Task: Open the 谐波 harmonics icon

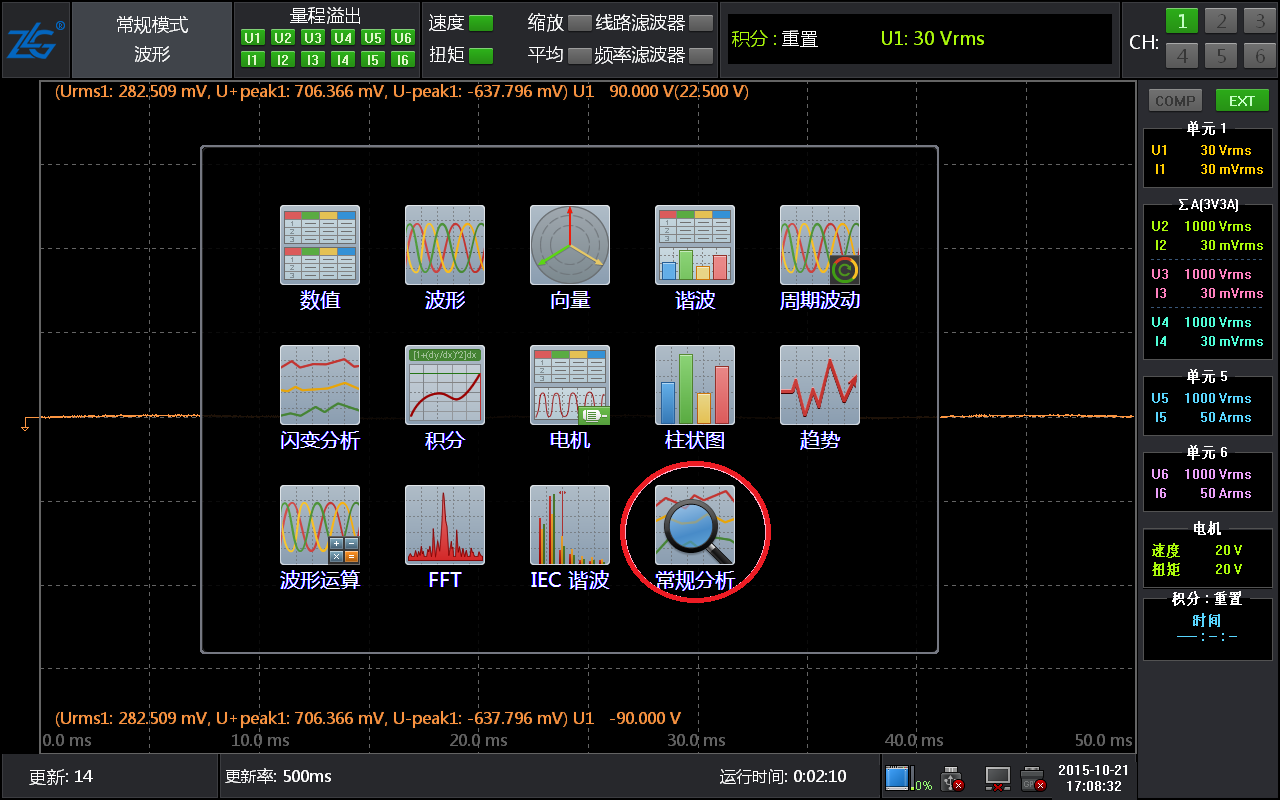Action: coord(695,246)
